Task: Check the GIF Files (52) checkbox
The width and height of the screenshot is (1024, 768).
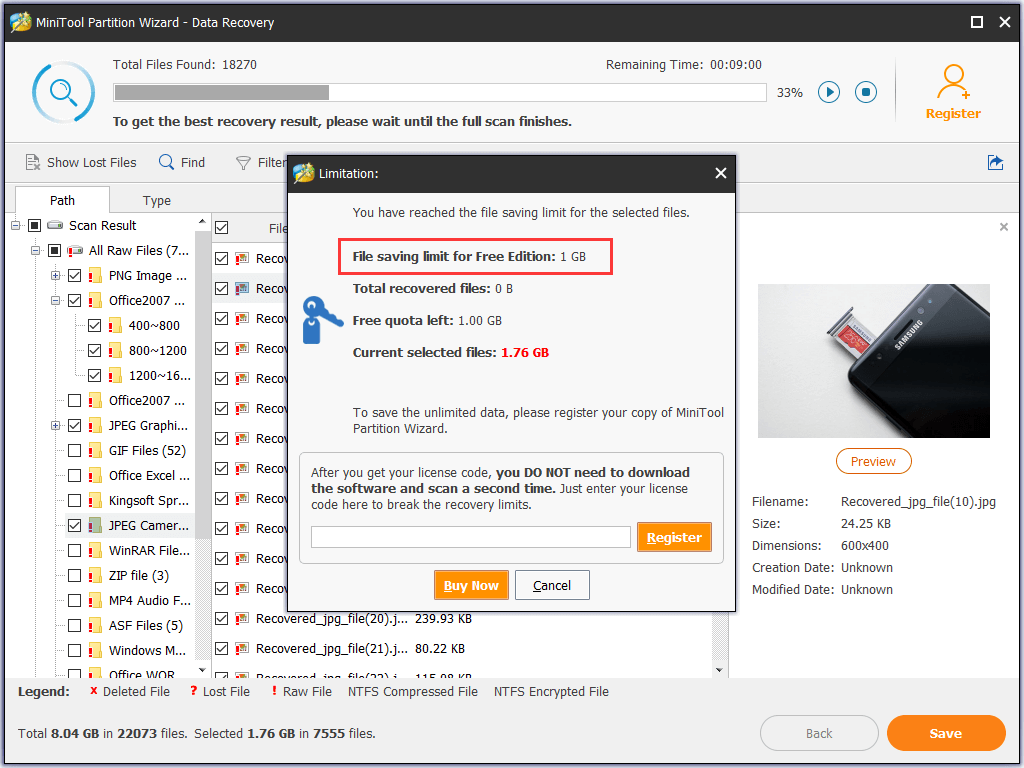Action: (75, 450)
